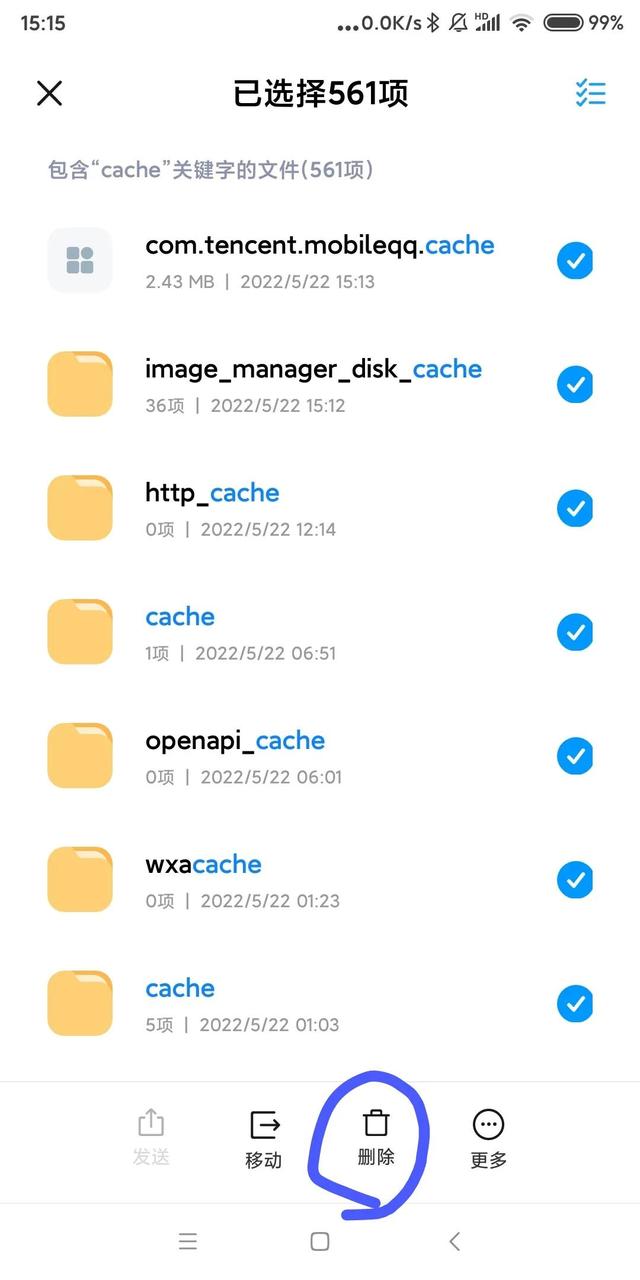Open the 更多 options menu
The height and width of the screenshot is (1280, 640).
click(x=489, y=1125)
